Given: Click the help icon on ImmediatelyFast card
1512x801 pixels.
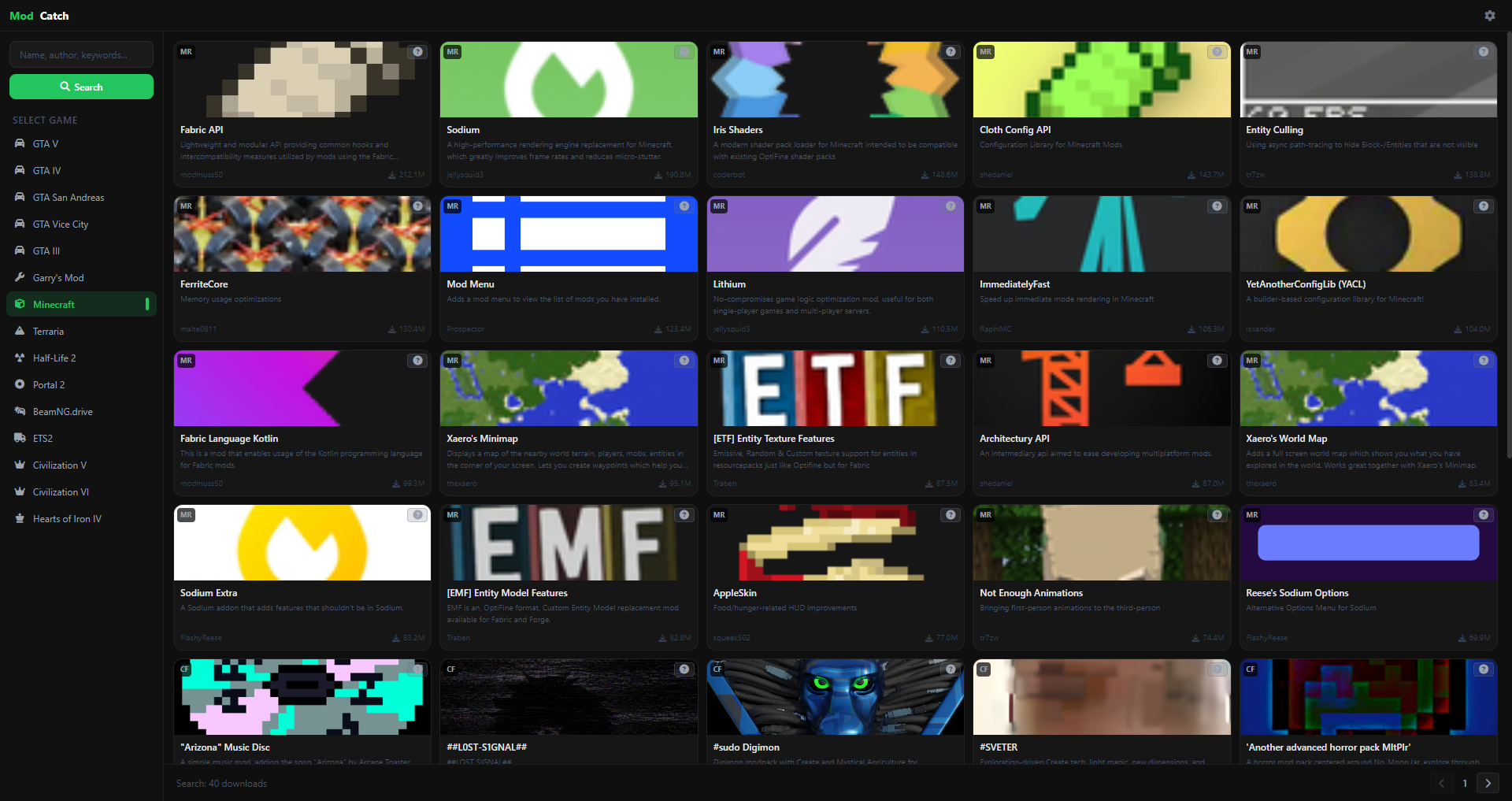Looking at the screenshot, I should pyautogui.click(x=1217, y=206).
